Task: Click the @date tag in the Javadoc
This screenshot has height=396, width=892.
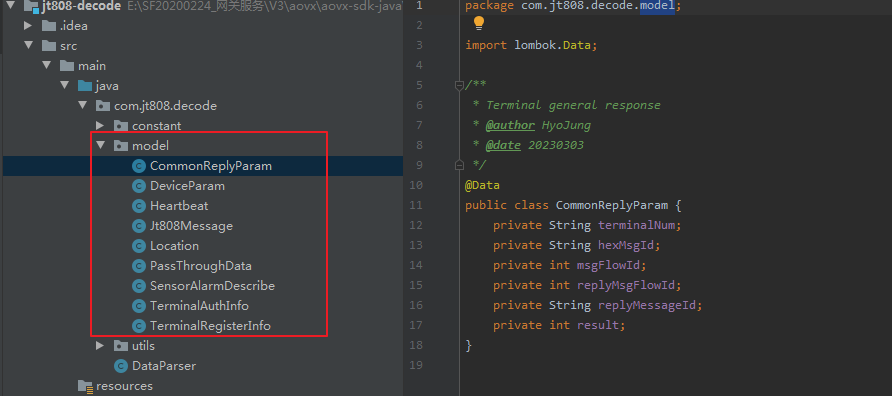Action: click(x=503, y=145)
